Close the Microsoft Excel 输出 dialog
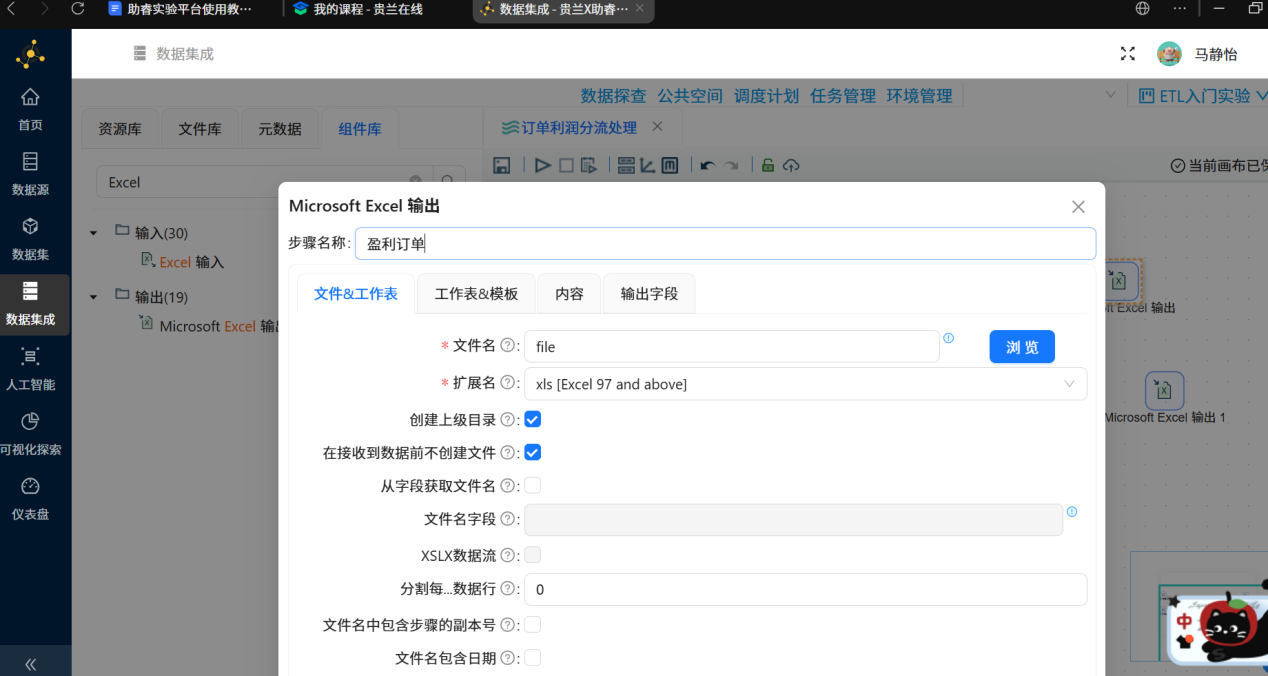Screen dimensions: 1268x676 coord(1078,207)
